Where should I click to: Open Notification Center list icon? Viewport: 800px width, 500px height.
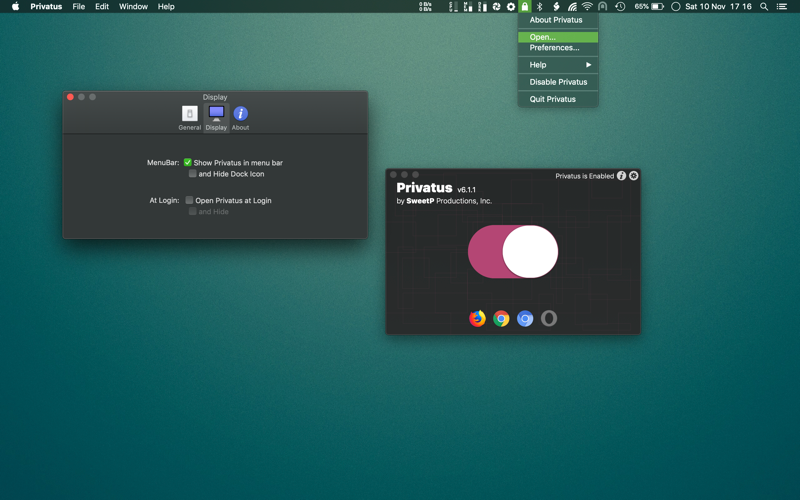coord(782,7)
